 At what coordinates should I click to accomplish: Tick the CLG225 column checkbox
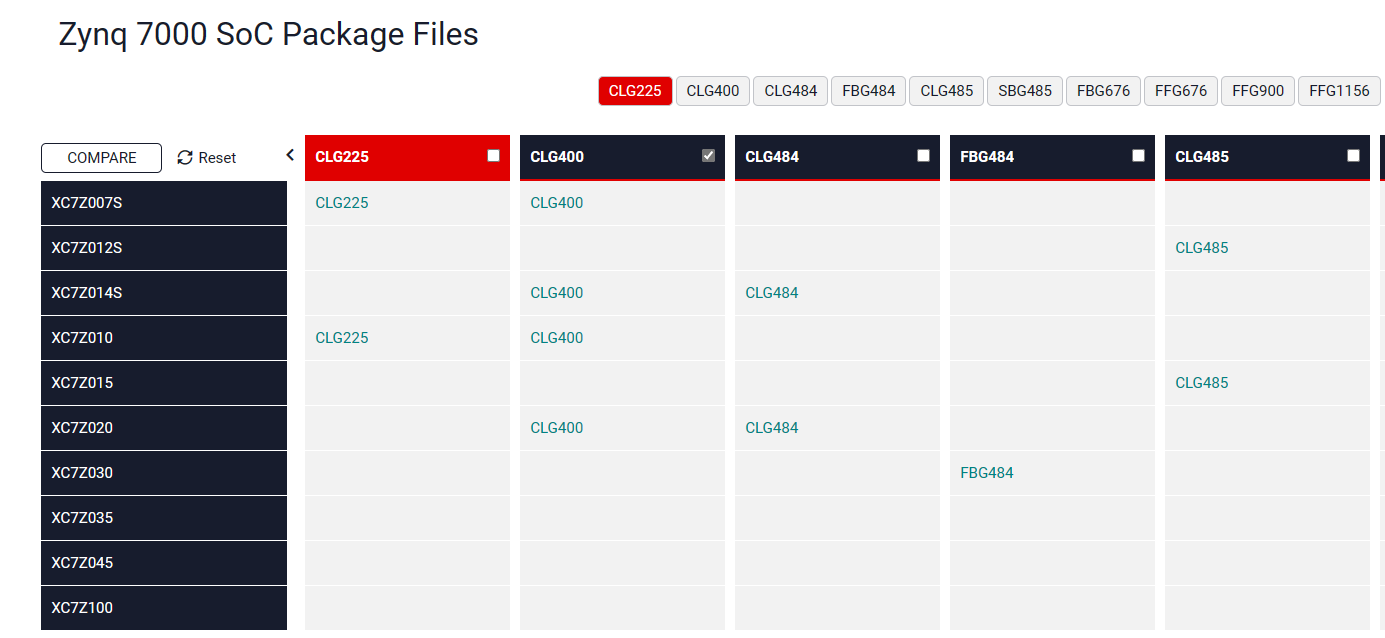[x=493, y=155]
